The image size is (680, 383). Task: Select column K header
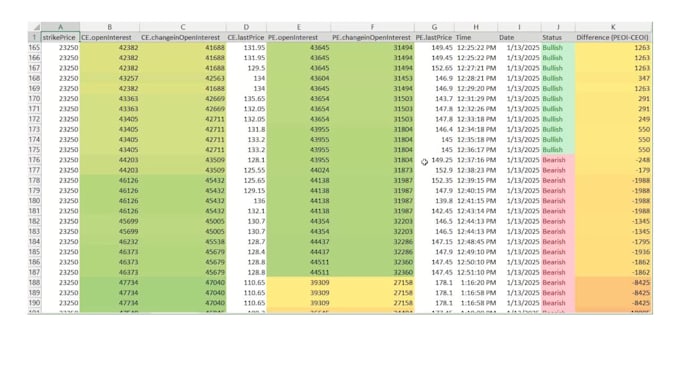[613, 27]
